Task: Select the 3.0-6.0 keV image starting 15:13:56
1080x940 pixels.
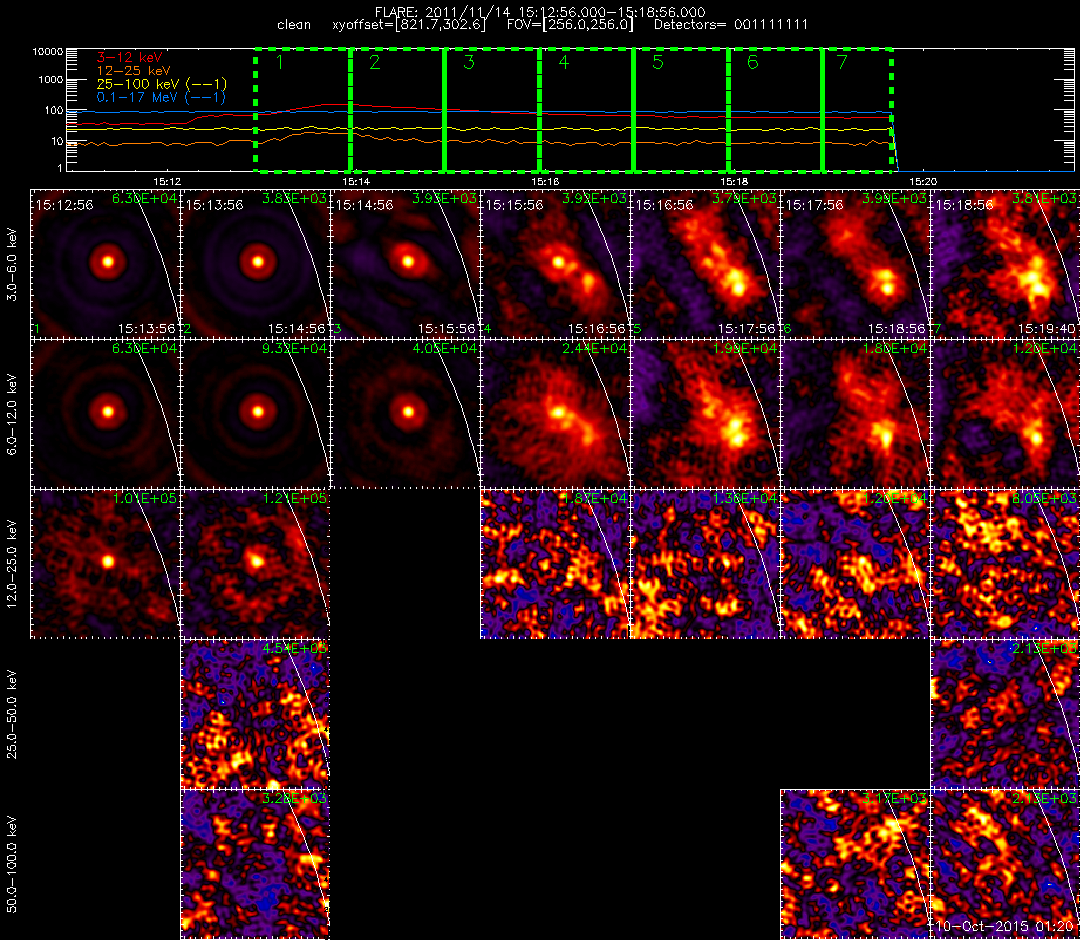Action: click(x=256, y=263)
